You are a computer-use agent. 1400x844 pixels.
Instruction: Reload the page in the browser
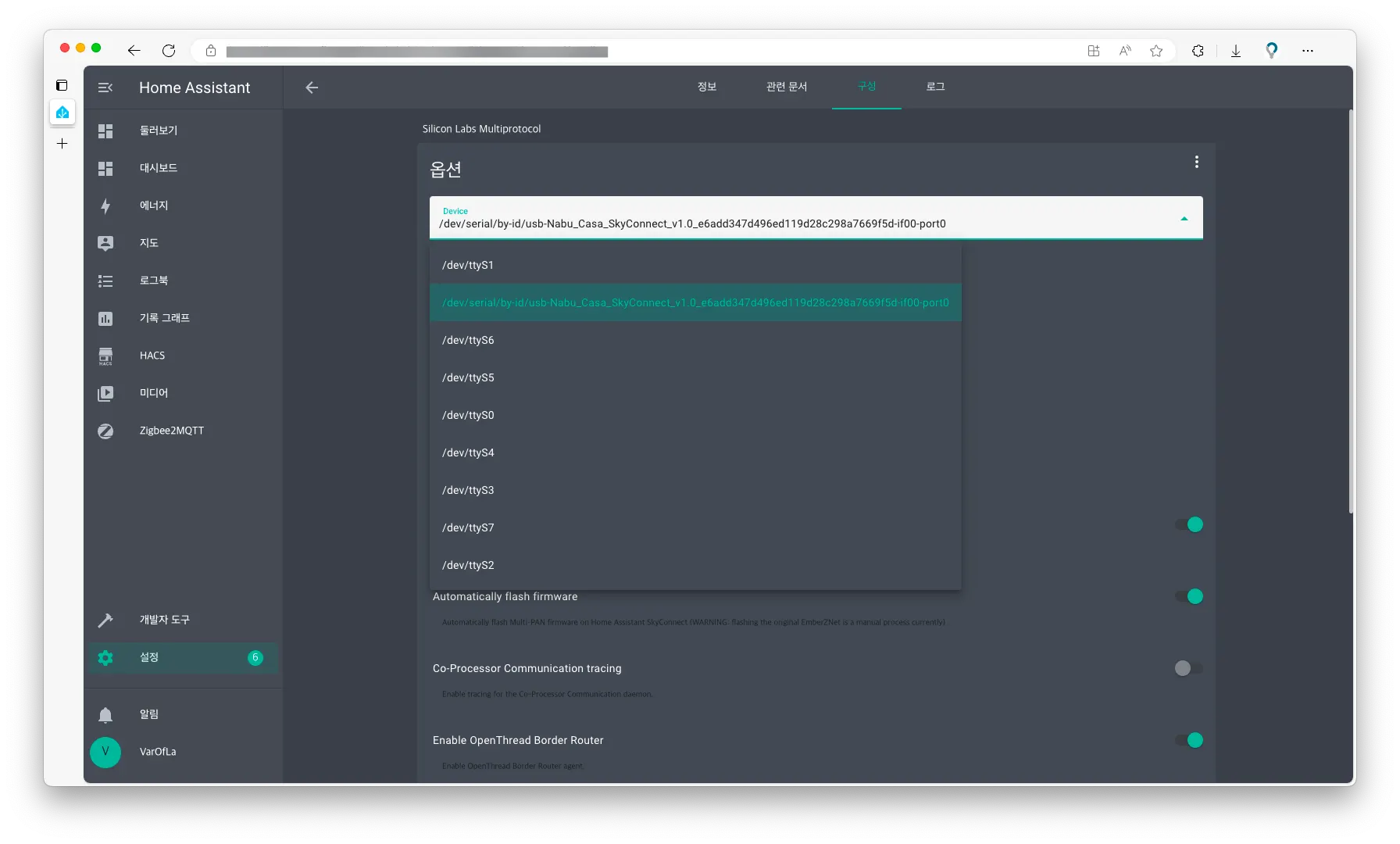[169, 51]
